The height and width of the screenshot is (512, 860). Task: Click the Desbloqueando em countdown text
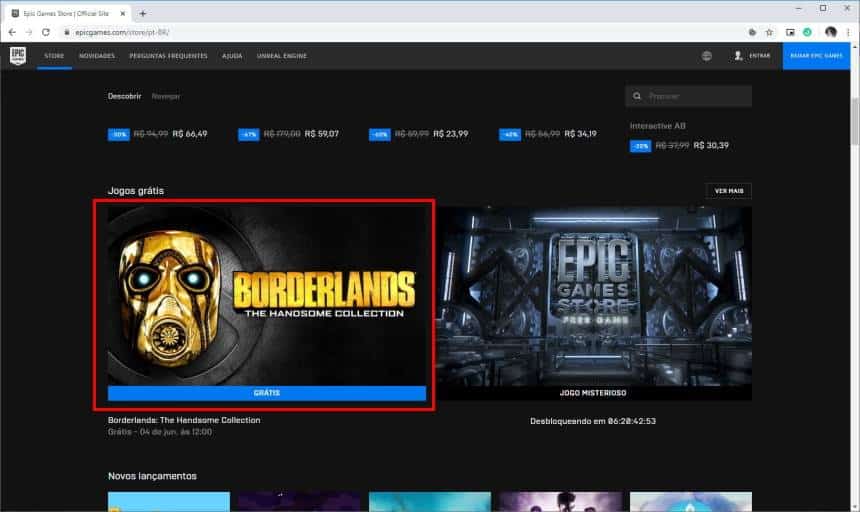coord(593,421)
